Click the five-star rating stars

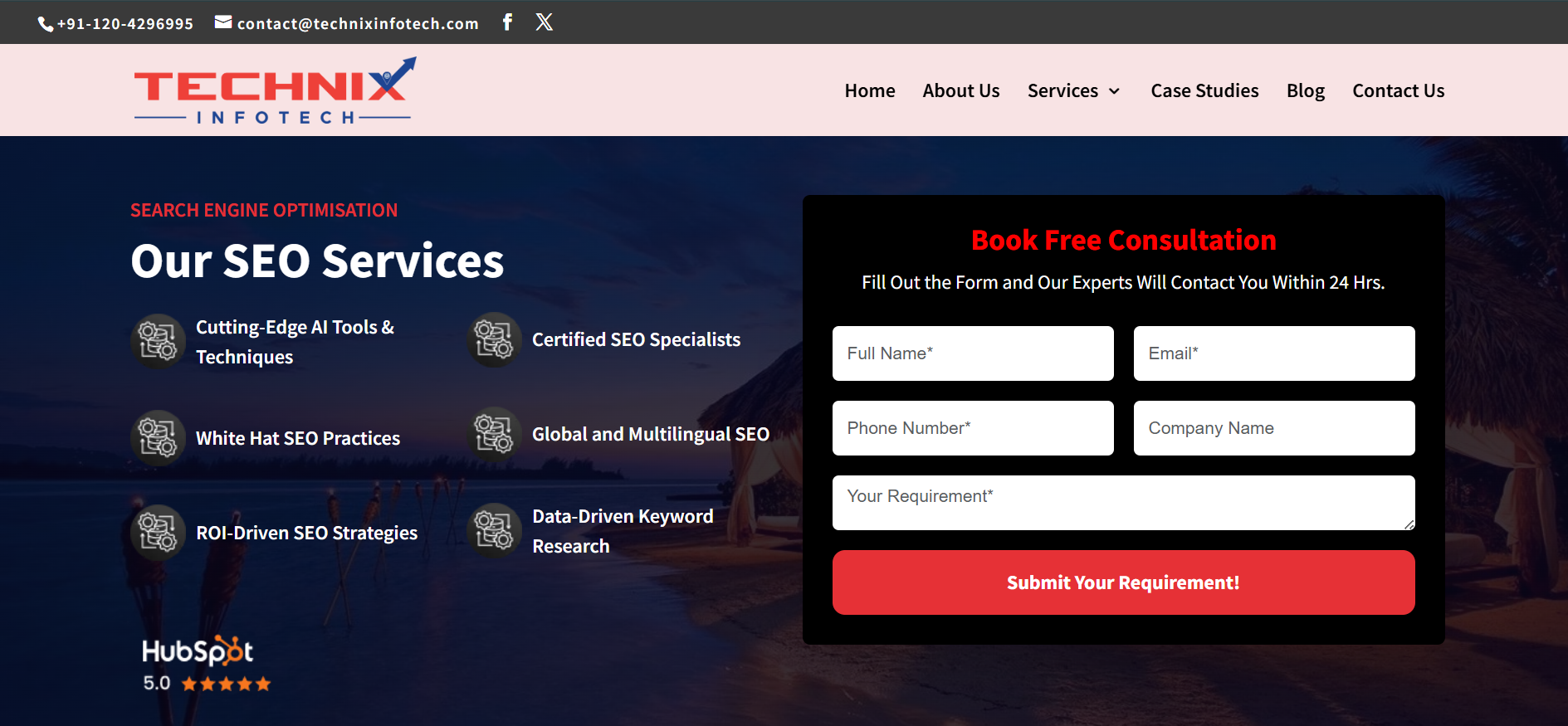pyautogui.click(x=226, y=684)
